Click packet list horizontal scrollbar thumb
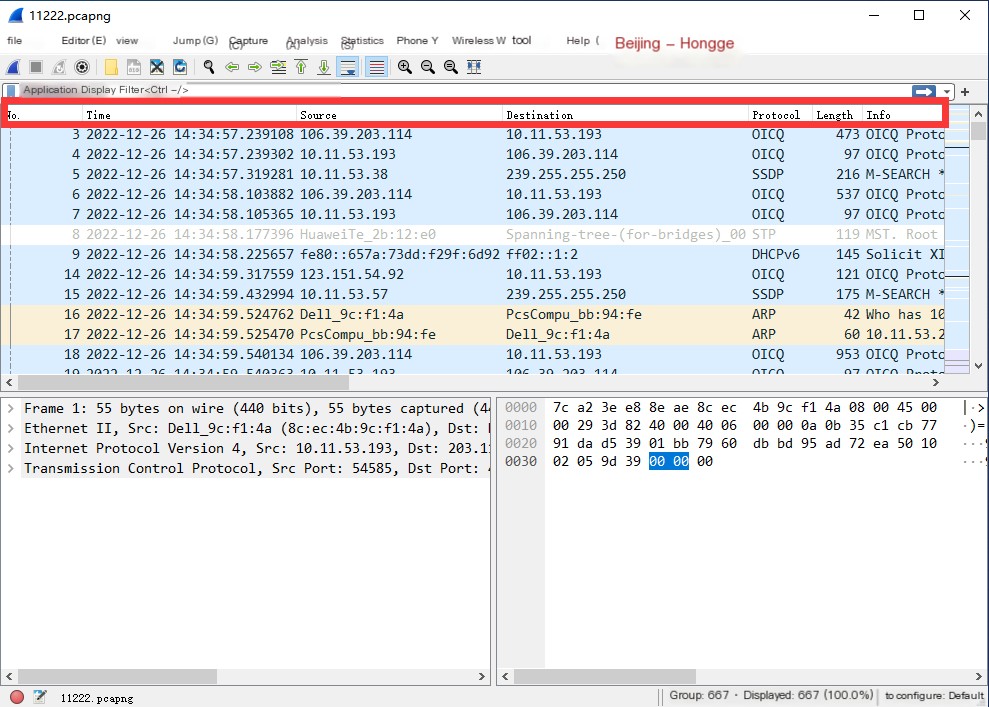 tap(183, 382)
